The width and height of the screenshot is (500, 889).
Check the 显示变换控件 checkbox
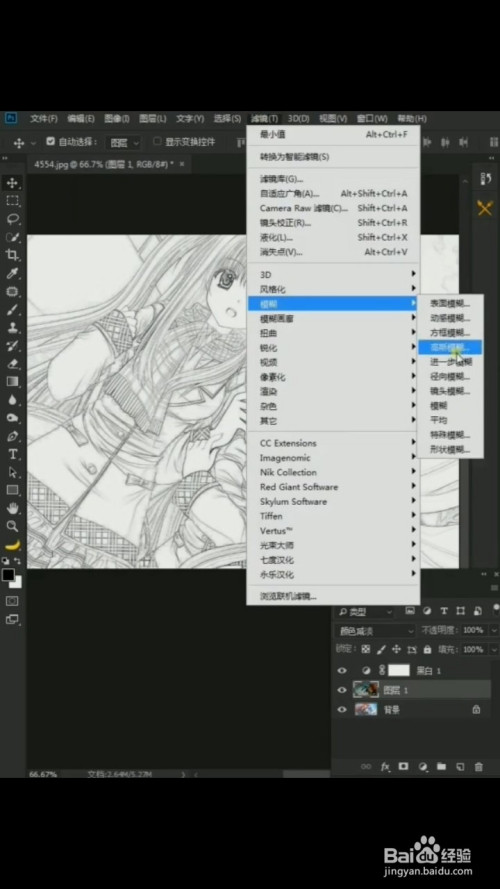point(158,141)
